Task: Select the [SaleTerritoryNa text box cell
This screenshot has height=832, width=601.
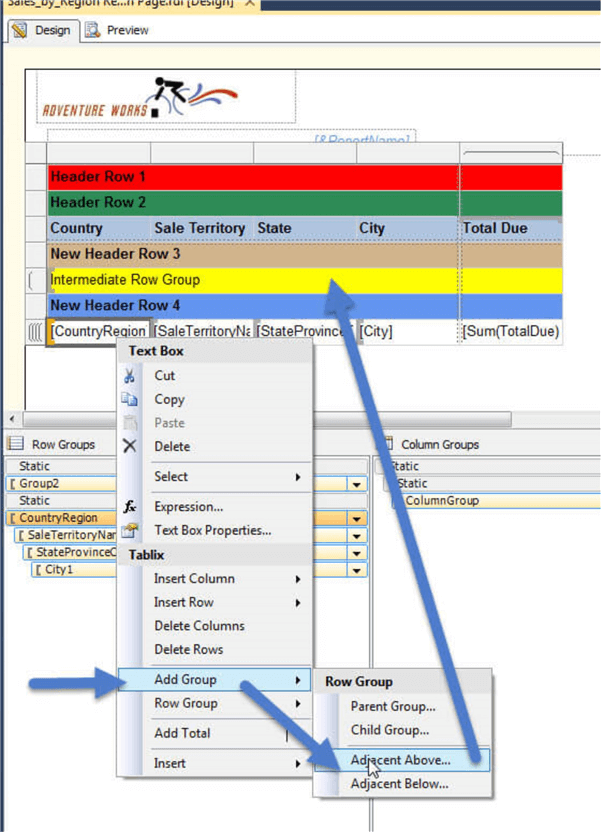Action: [202, 332]
